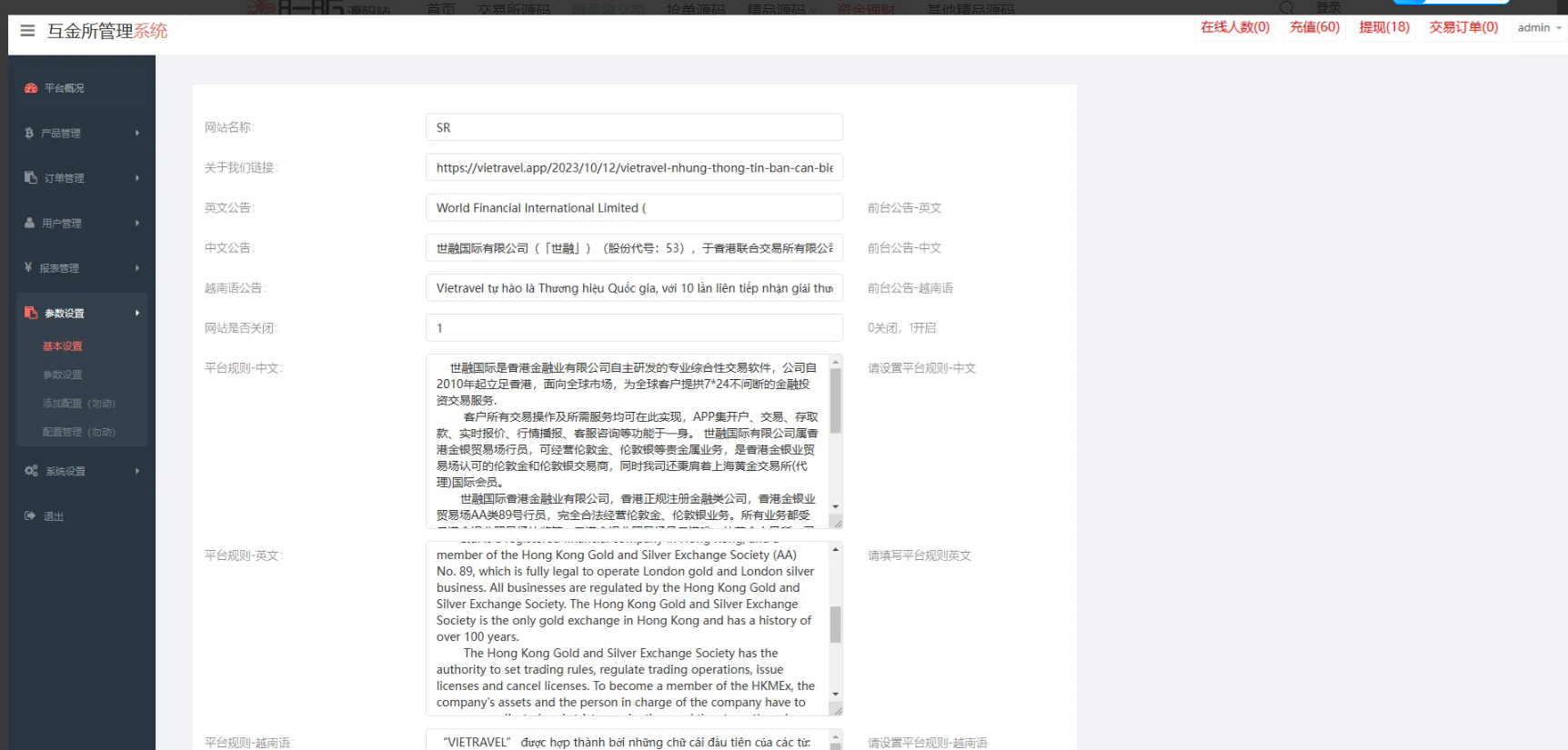
Task: Click the 系统设置 gears icon
Action: click(31, 471)
